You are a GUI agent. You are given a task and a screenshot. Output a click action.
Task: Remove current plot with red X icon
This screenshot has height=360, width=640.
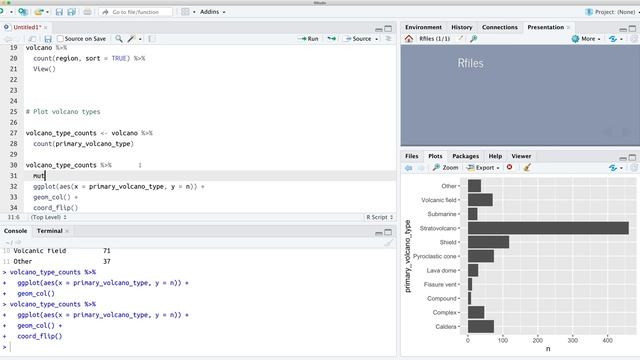pos(509,167)
